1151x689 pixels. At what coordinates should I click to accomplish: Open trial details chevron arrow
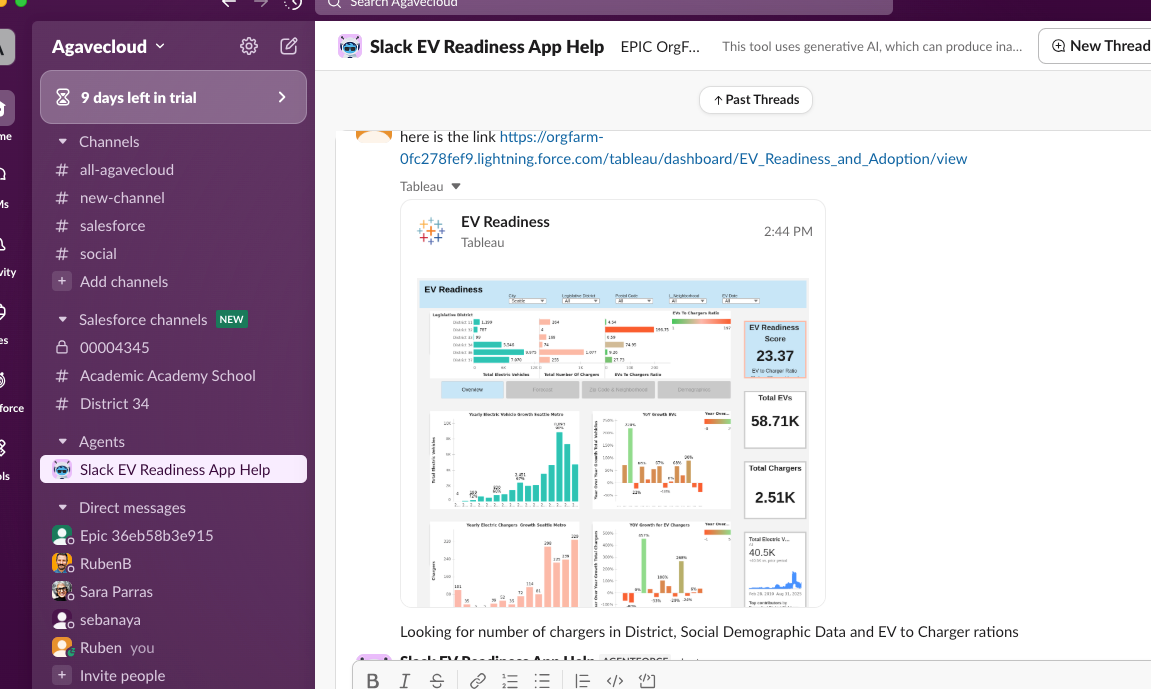282,97
